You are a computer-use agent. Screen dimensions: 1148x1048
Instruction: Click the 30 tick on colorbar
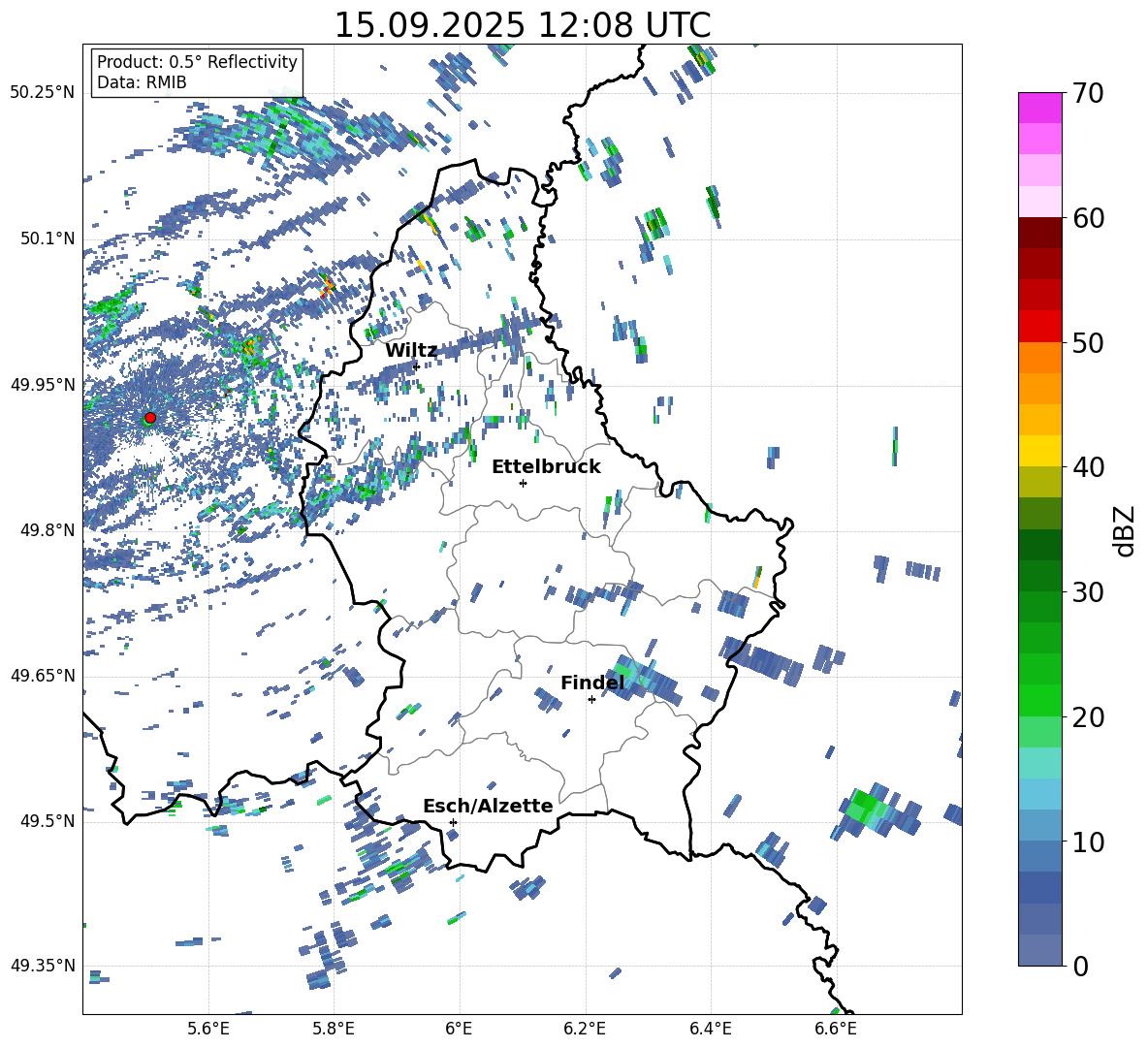pos(1088,592)
